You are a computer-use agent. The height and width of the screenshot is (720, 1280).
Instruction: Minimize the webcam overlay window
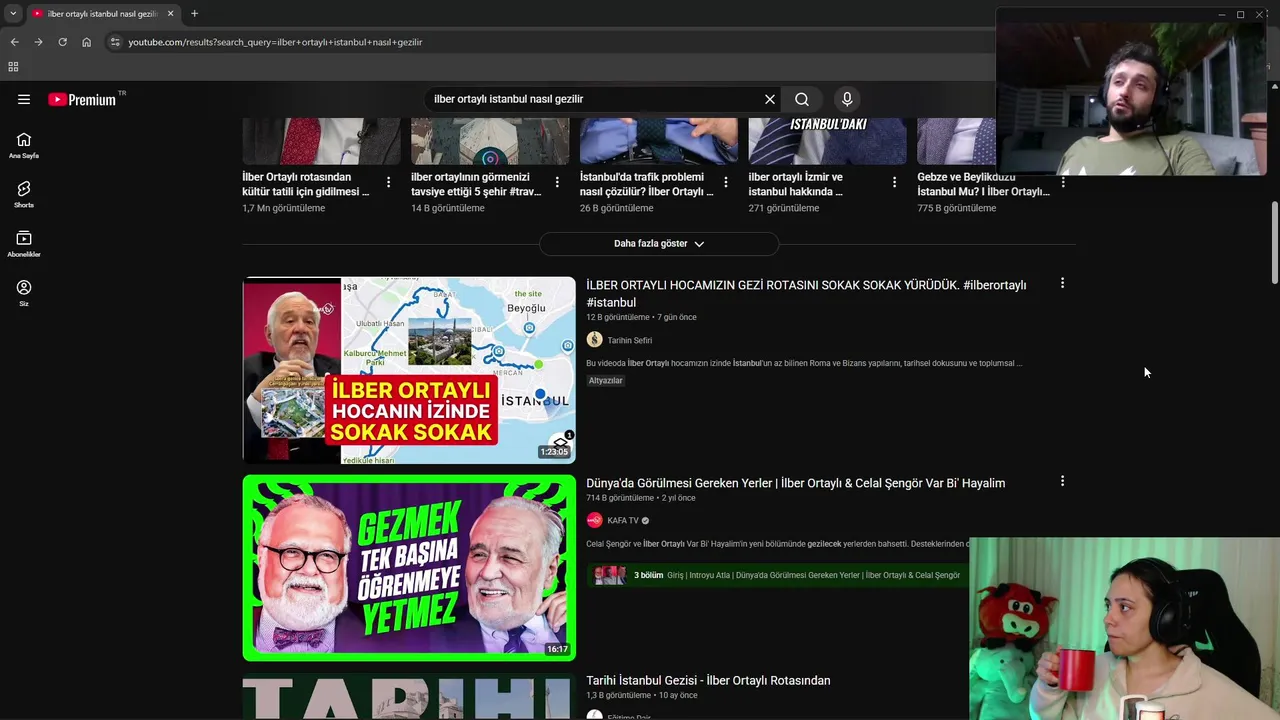pyautogui.click(x=1221, y=15)
